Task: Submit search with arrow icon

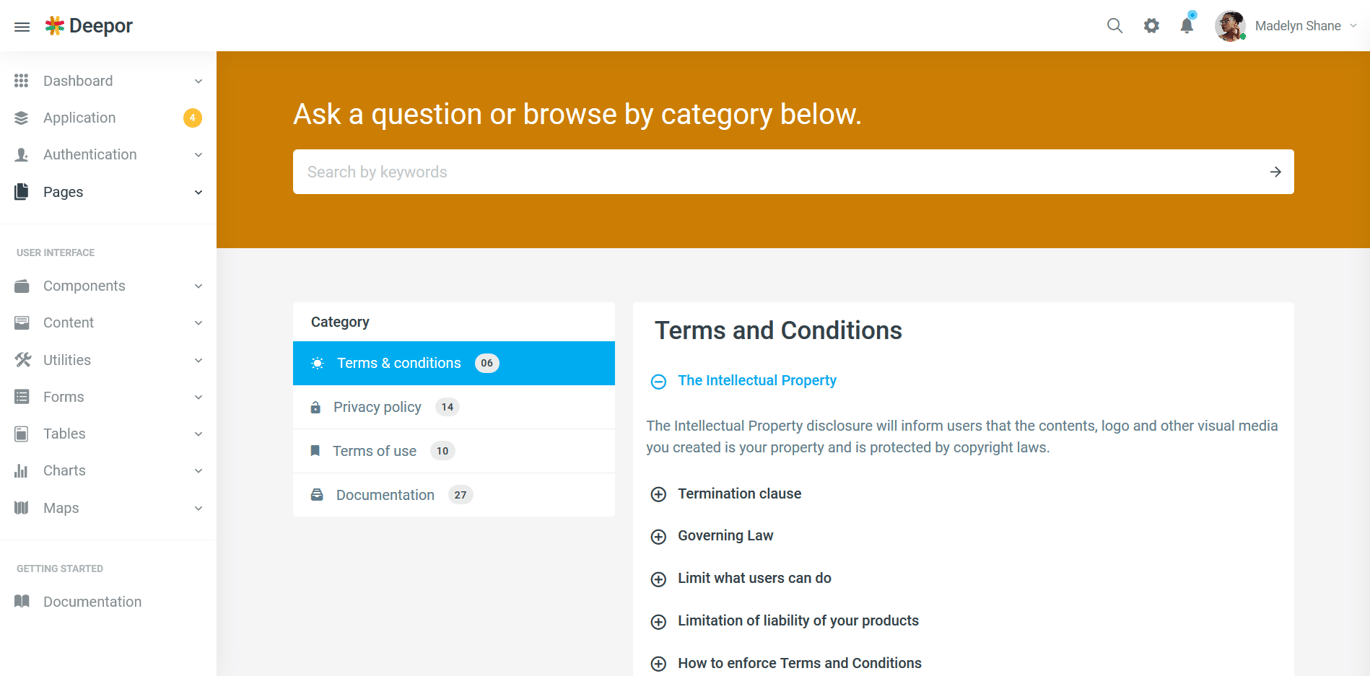Action: coord(1275,172)
